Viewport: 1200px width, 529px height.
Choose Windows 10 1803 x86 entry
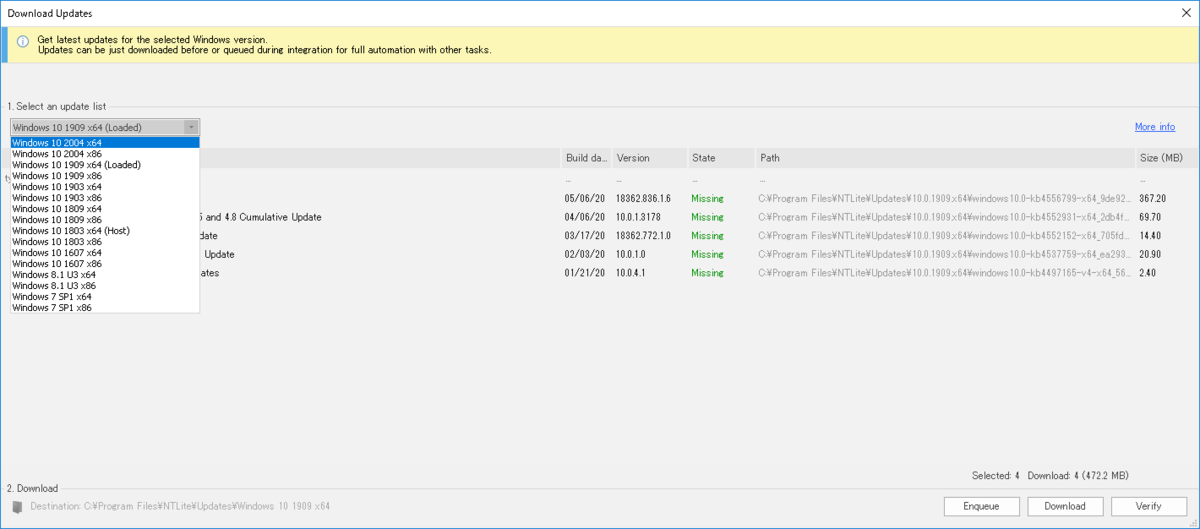(105, 242)
